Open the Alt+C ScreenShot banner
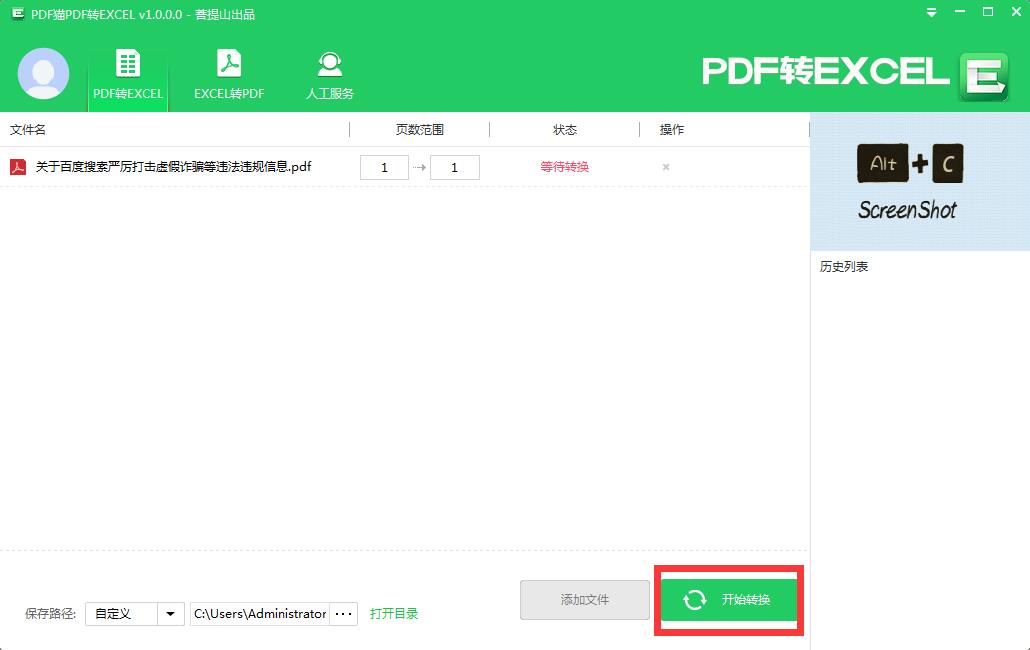The height and width of the screenshot is (650, 1030). [x=919, y=181]
